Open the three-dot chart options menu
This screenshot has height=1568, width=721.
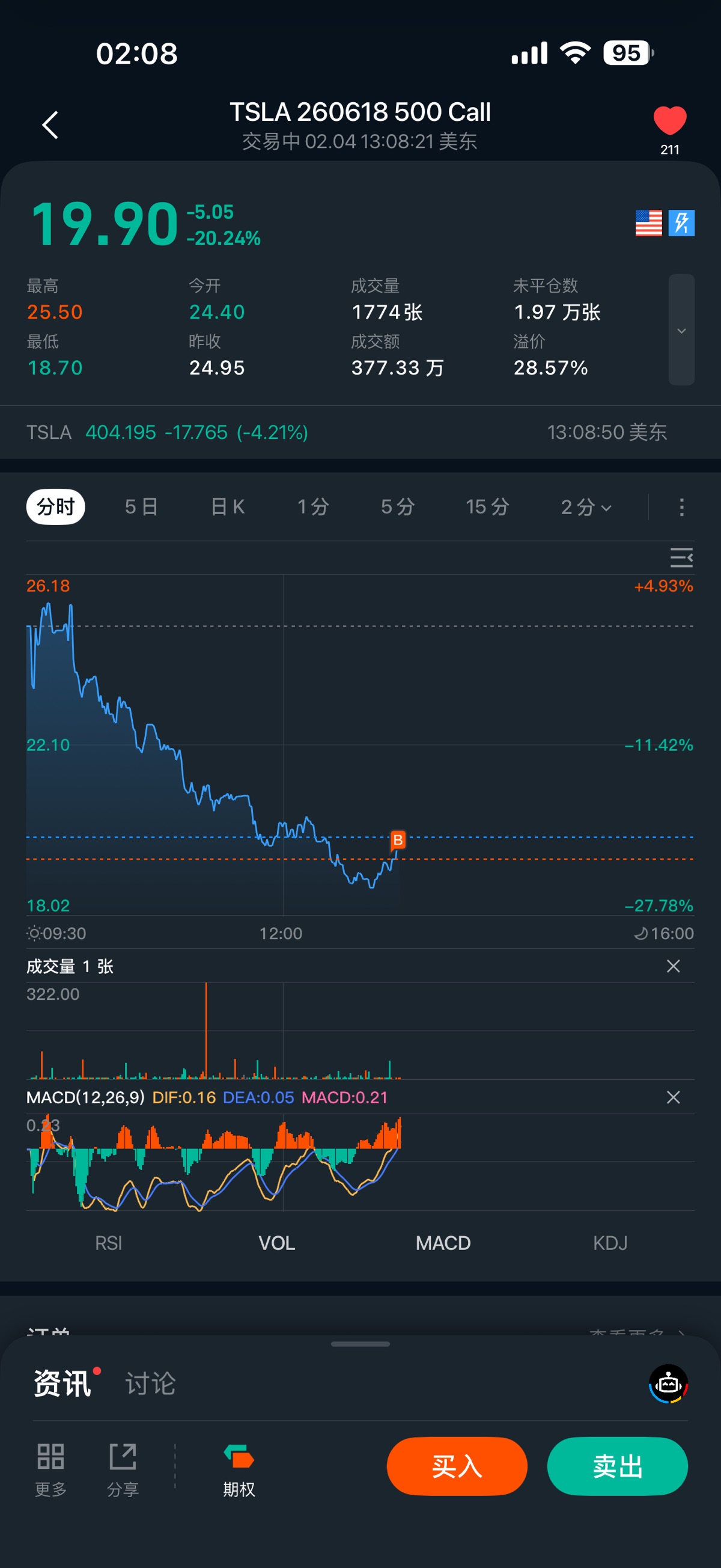click(x=681, y=507)
